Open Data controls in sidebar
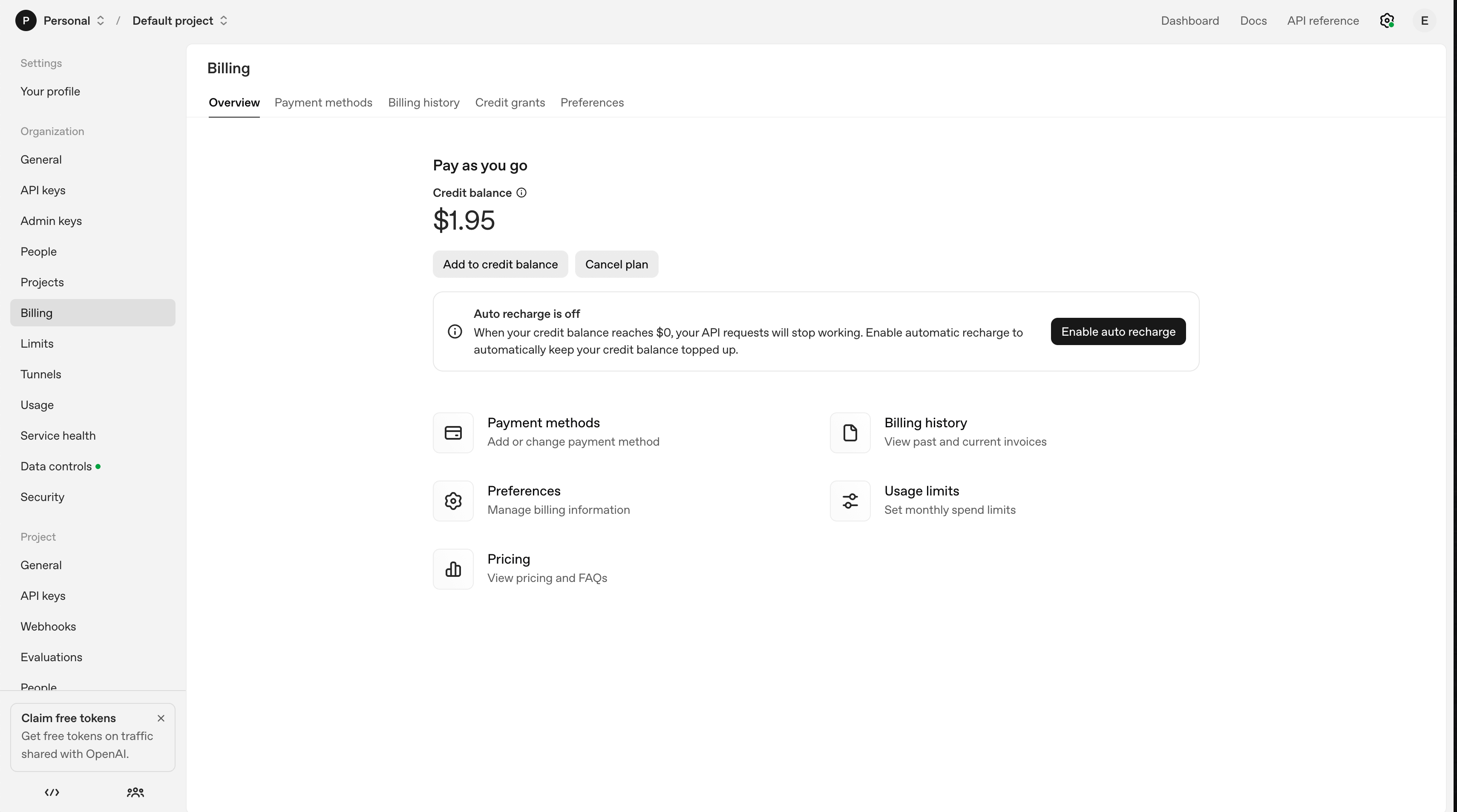1457x812 pixels. pos(56,466)
